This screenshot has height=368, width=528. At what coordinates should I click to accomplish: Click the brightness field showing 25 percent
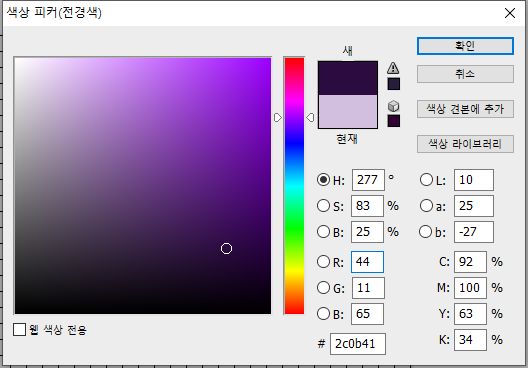click(367, 232)
